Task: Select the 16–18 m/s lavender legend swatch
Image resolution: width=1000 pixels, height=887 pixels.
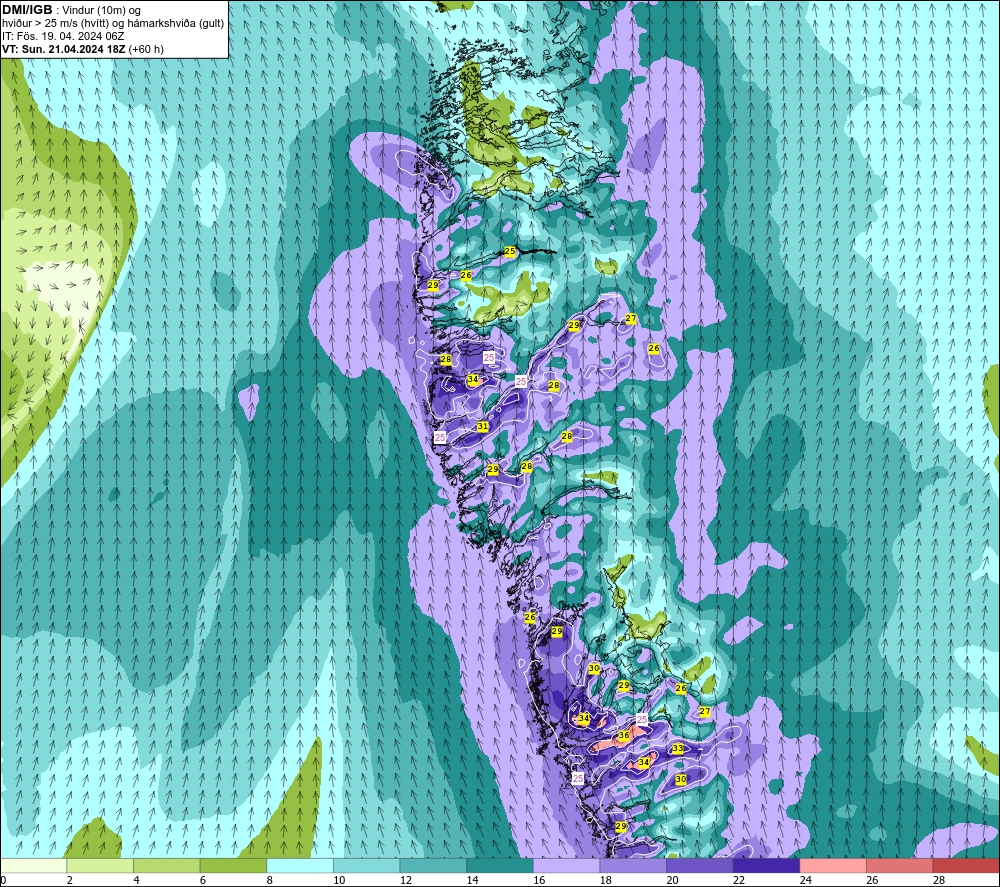Action: point(566,866)
